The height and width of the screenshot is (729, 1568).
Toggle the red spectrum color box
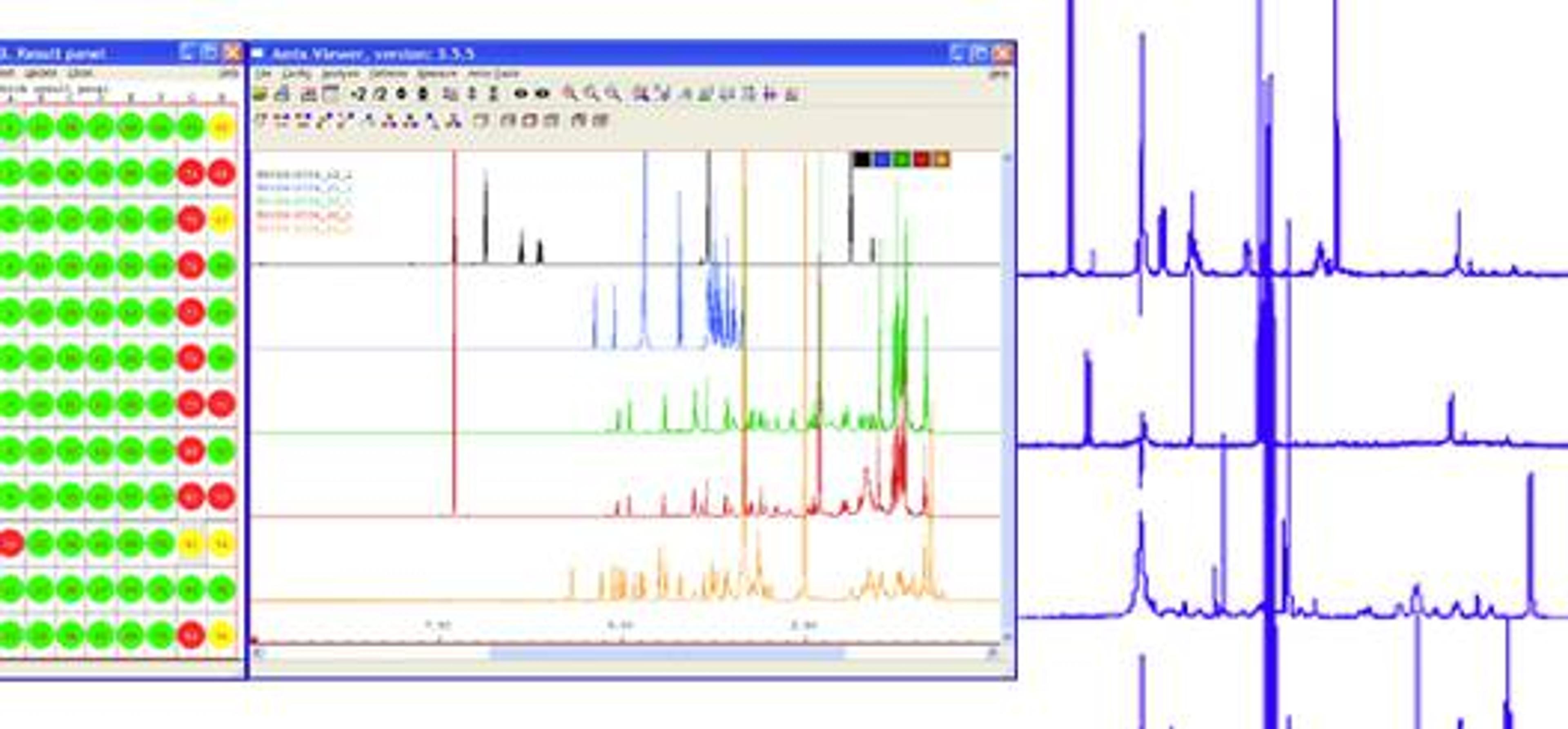coord(922,160)
